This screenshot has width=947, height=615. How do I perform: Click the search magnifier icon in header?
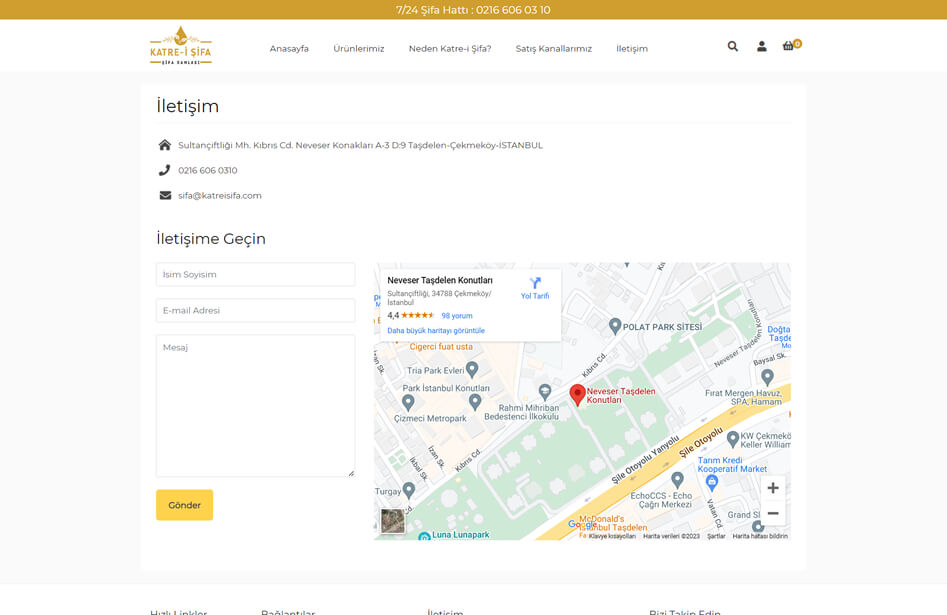coord(733,46)
